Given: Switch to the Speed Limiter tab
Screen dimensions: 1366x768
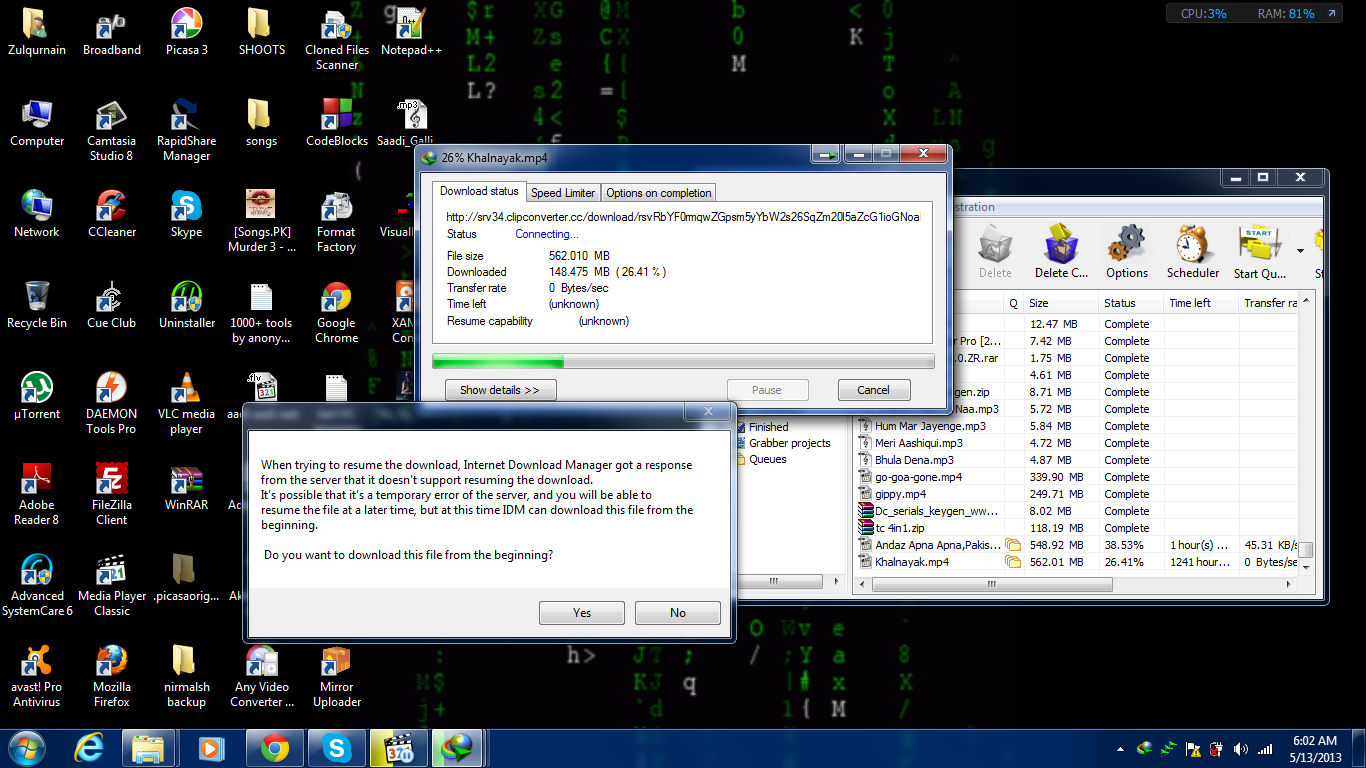Looking at the screenshot, I should (563, 193).
